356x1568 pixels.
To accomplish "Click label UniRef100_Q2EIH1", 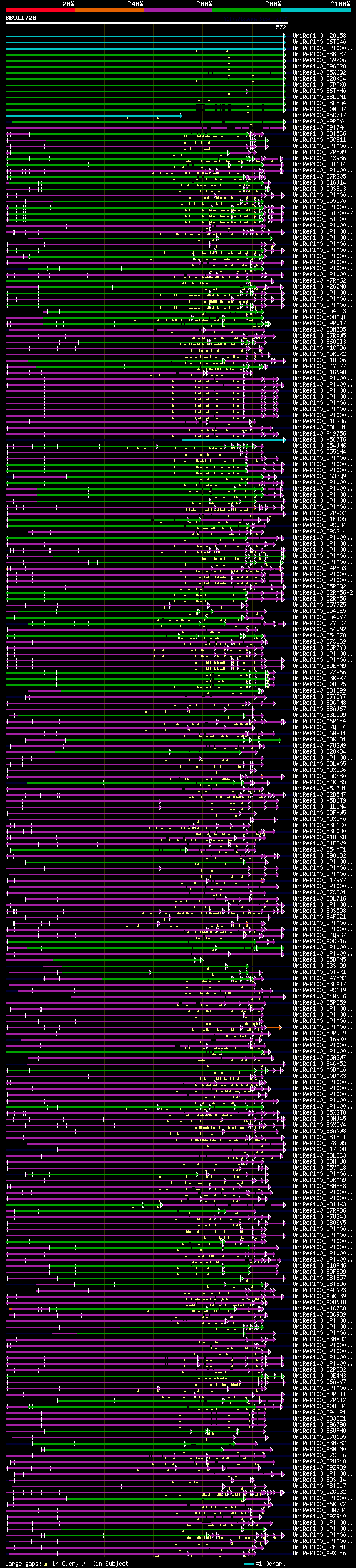I will coord(319,1547).
